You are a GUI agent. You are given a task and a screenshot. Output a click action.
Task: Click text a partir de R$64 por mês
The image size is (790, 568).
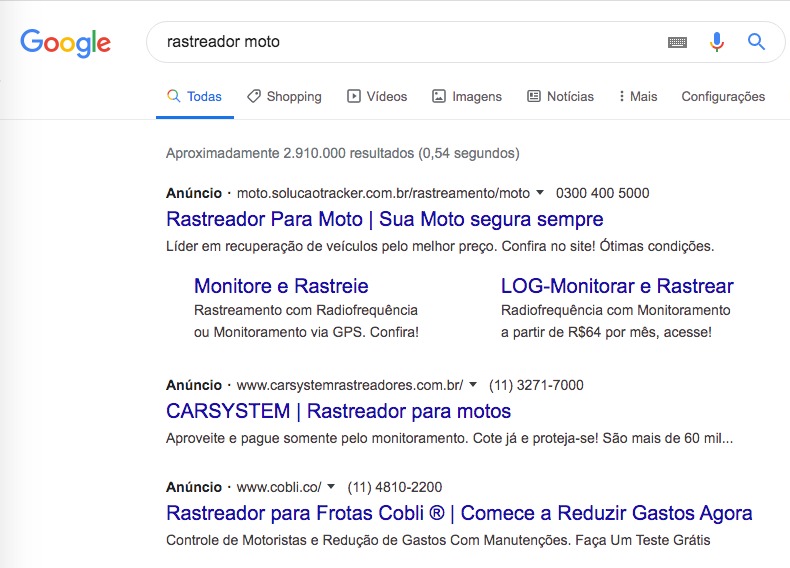606,332
